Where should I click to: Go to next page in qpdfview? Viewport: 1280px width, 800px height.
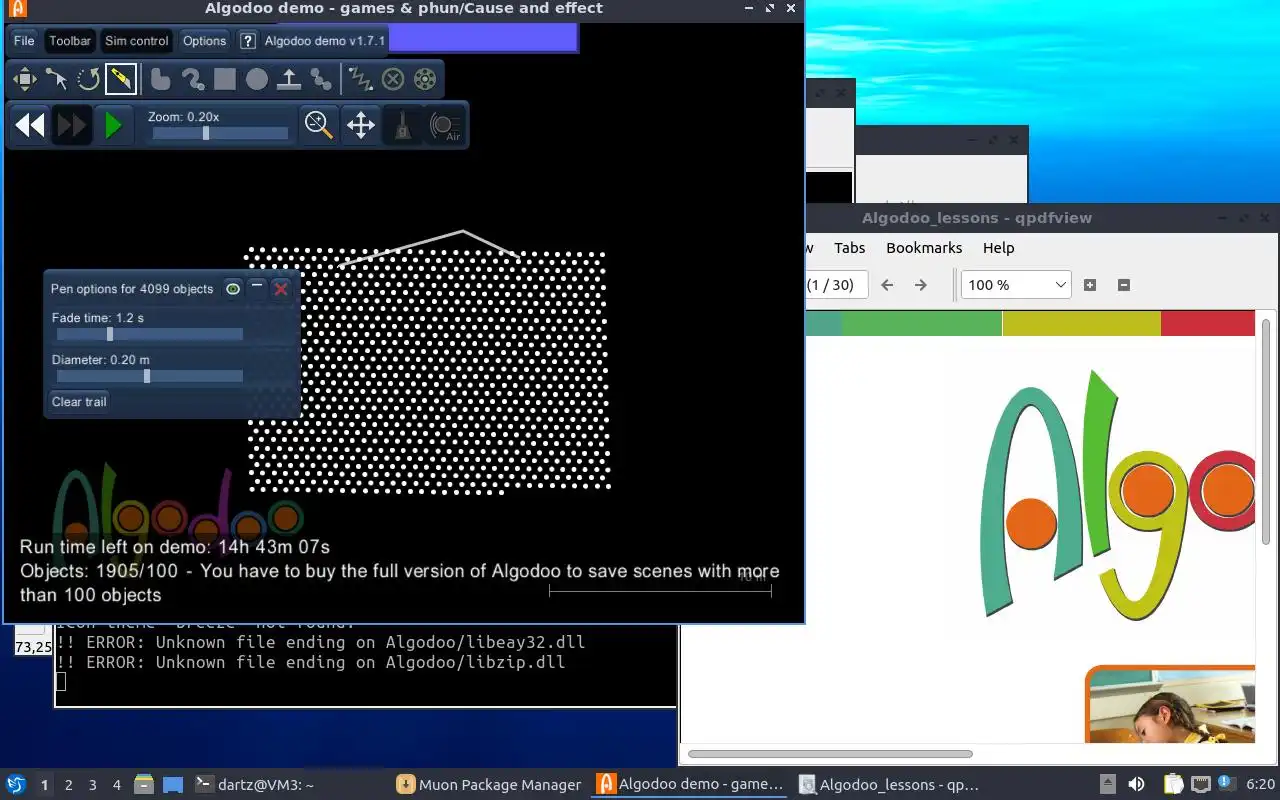click(921, 285)
